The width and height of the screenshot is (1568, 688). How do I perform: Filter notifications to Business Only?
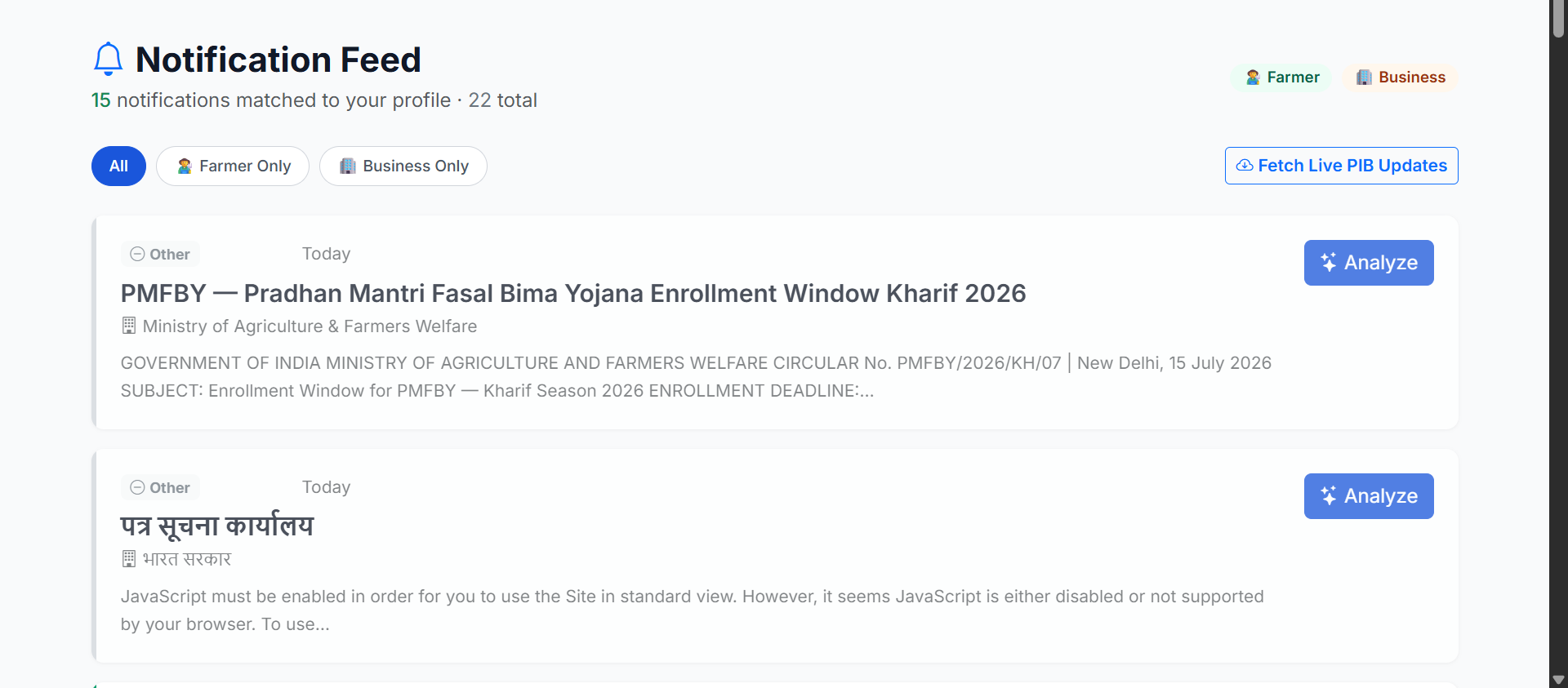coord(403,166)
